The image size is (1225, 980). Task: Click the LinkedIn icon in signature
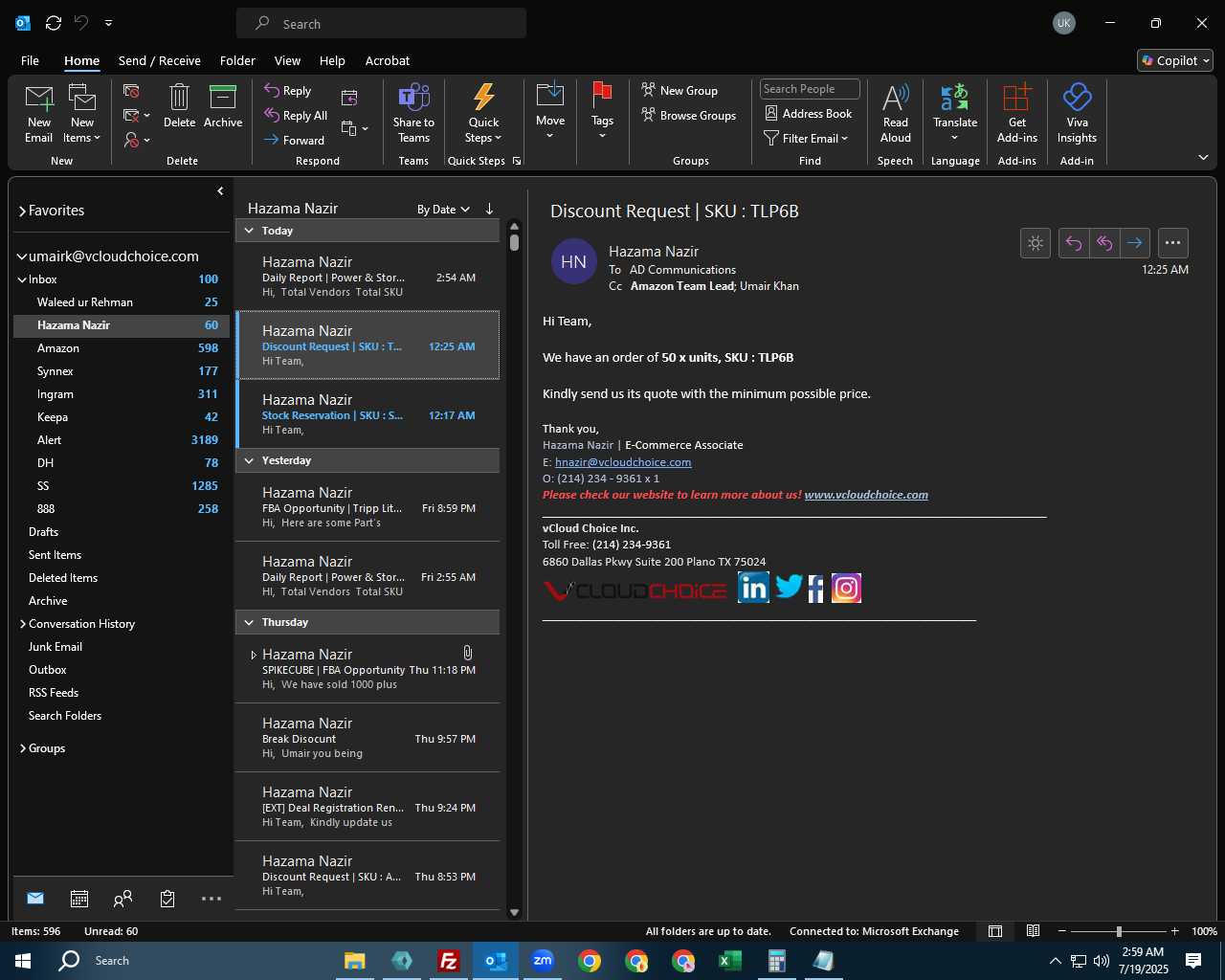[x=753, y=588]
